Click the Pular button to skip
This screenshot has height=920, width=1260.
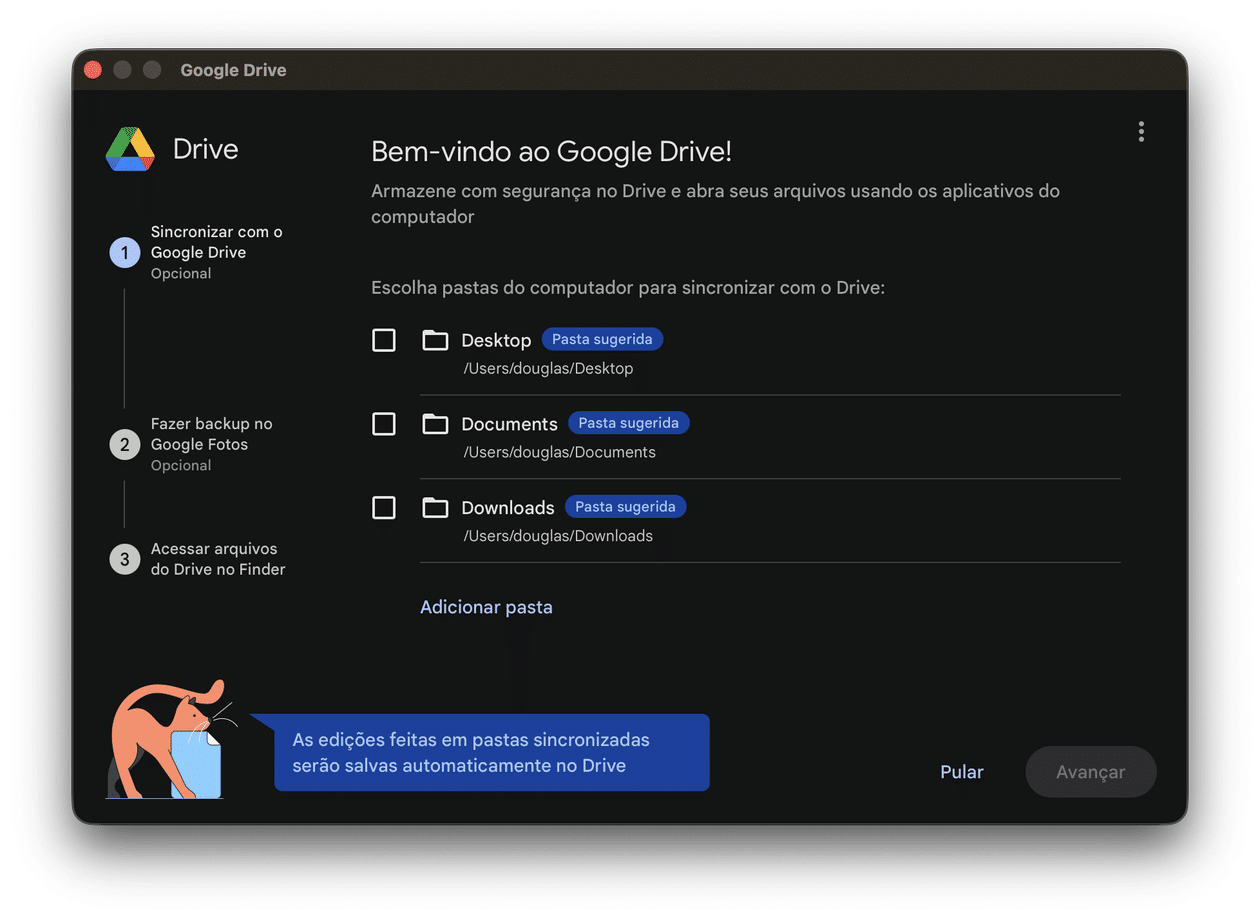click(x=961, y=772)
